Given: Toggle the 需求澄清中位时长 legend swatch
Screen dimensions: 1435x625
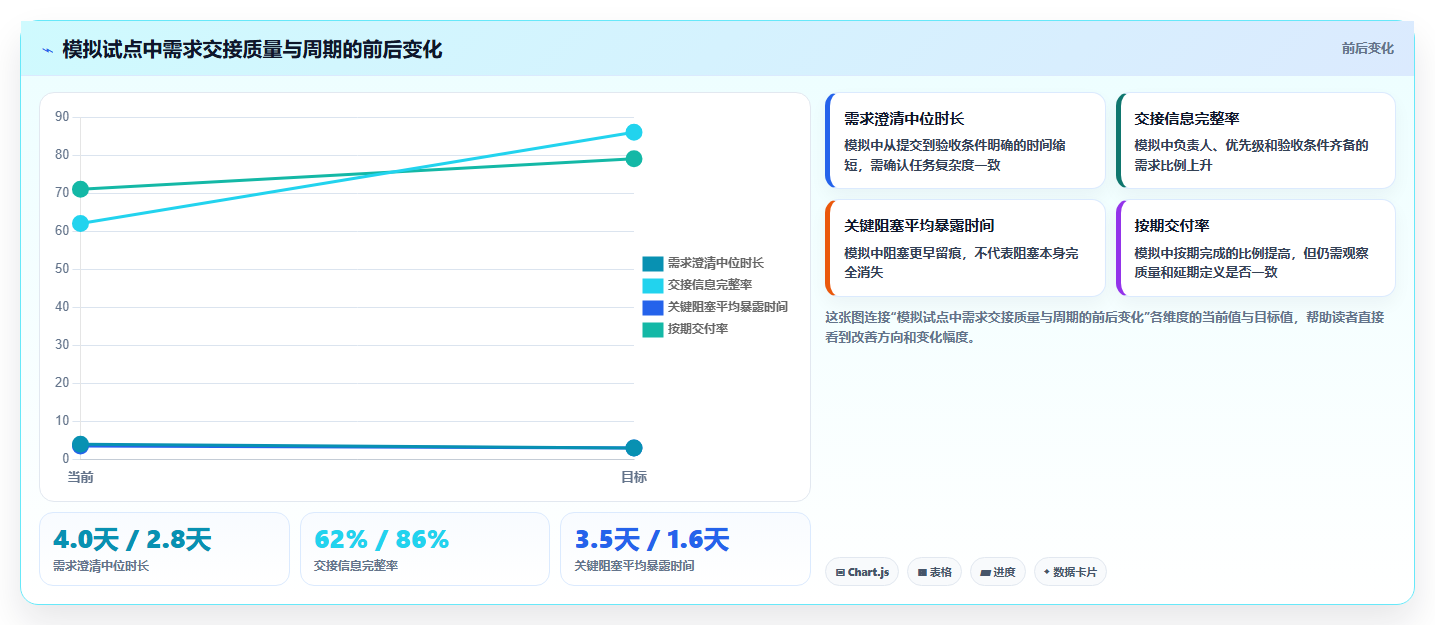Looking at the screenshot, I should tap(652, 263).
